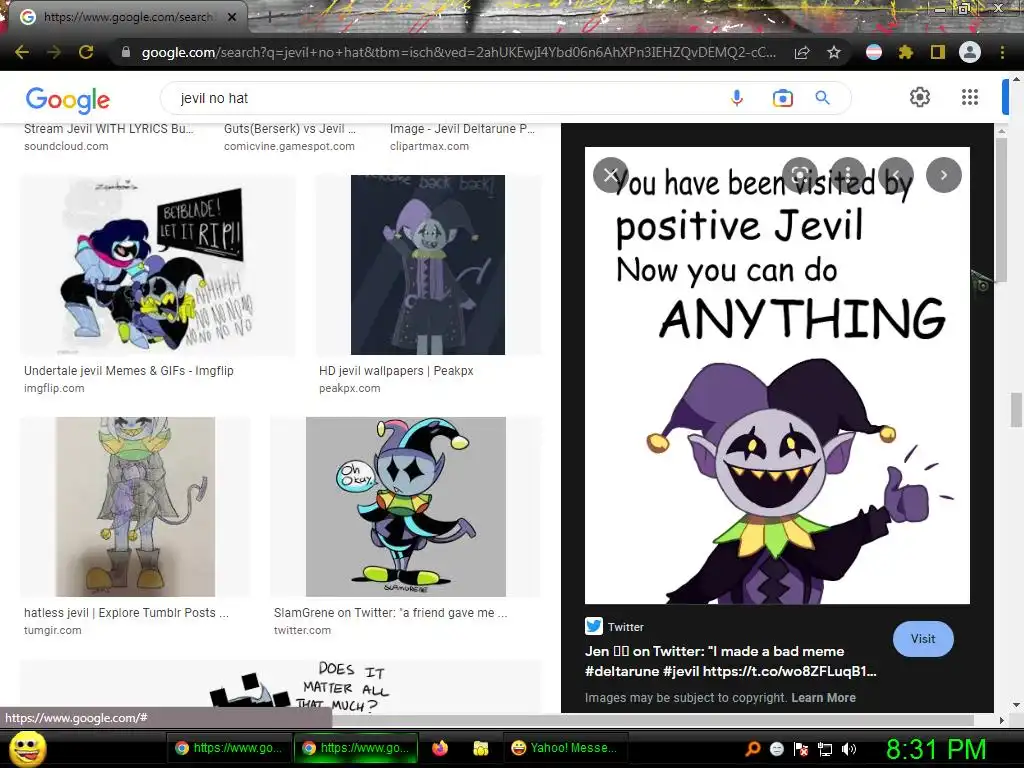This screenshot has width=1024, height=768.
Task: Open the preview panel three-dot options
Action: (848, 175)
